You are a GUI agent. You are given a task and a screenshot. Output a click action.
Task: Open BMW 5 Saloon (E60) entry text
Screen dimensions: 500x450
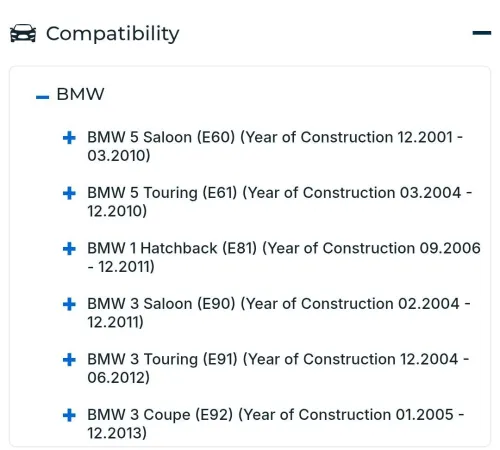[275, 146]
